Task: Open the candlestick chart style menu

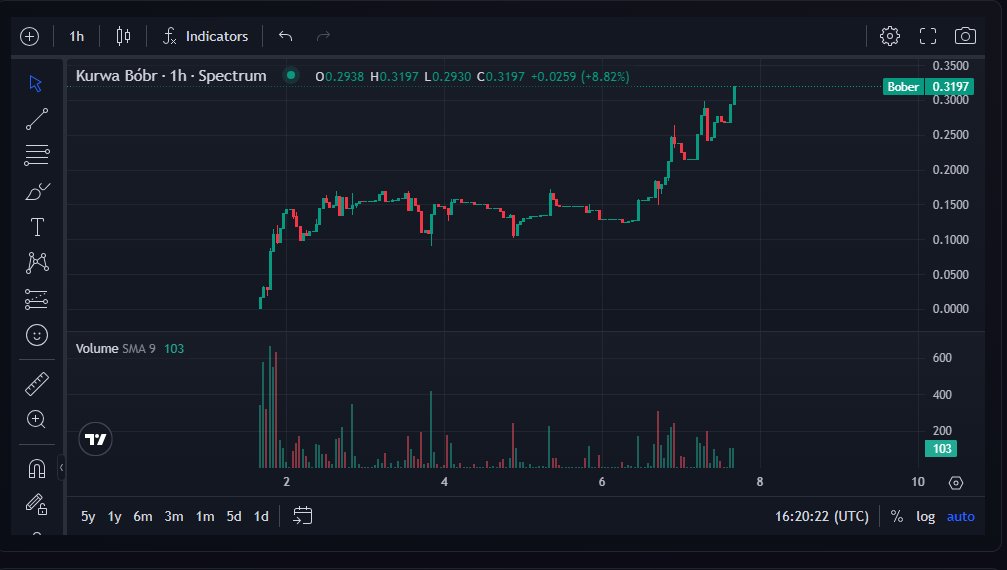Action: click(x=123, y=37)
